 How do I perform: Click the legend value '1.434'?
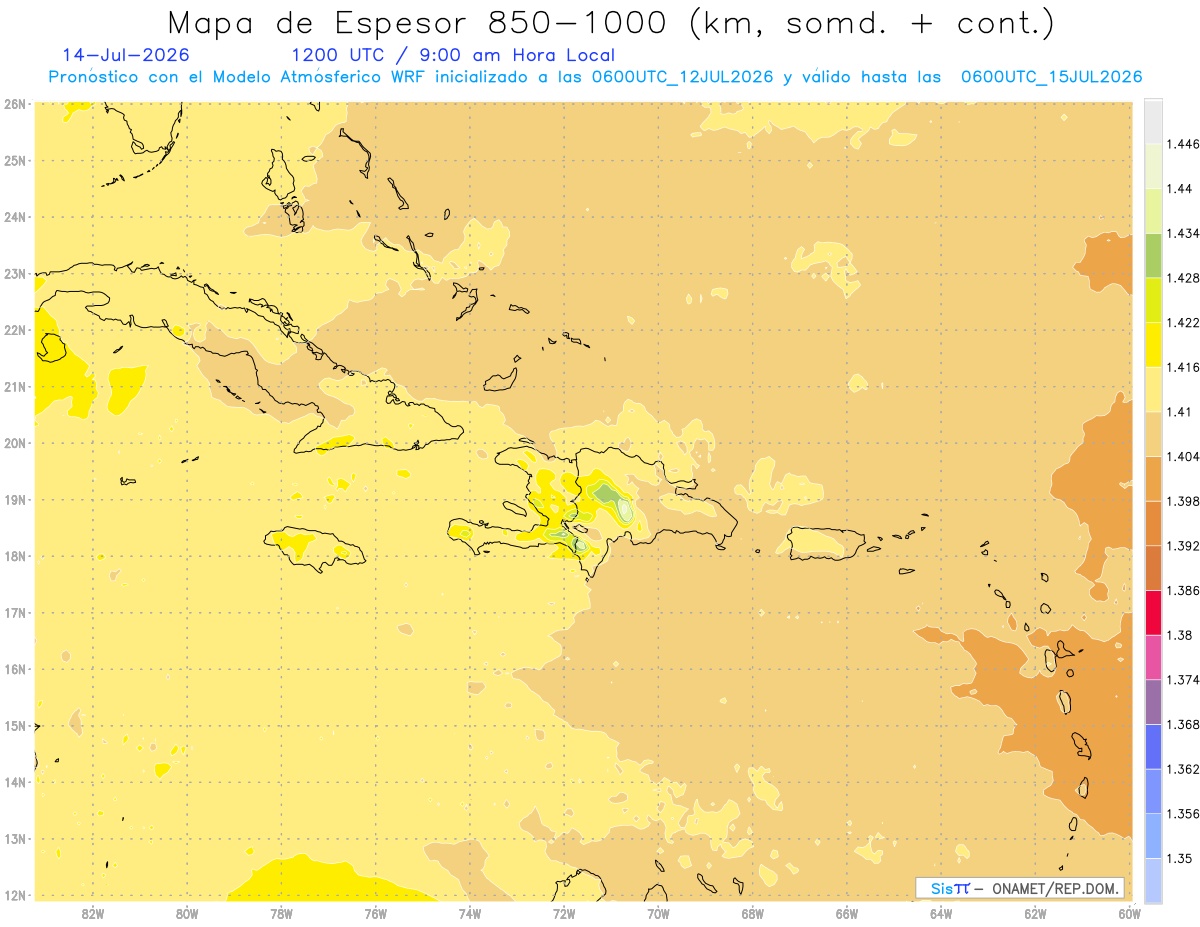tap(1182, 233)
